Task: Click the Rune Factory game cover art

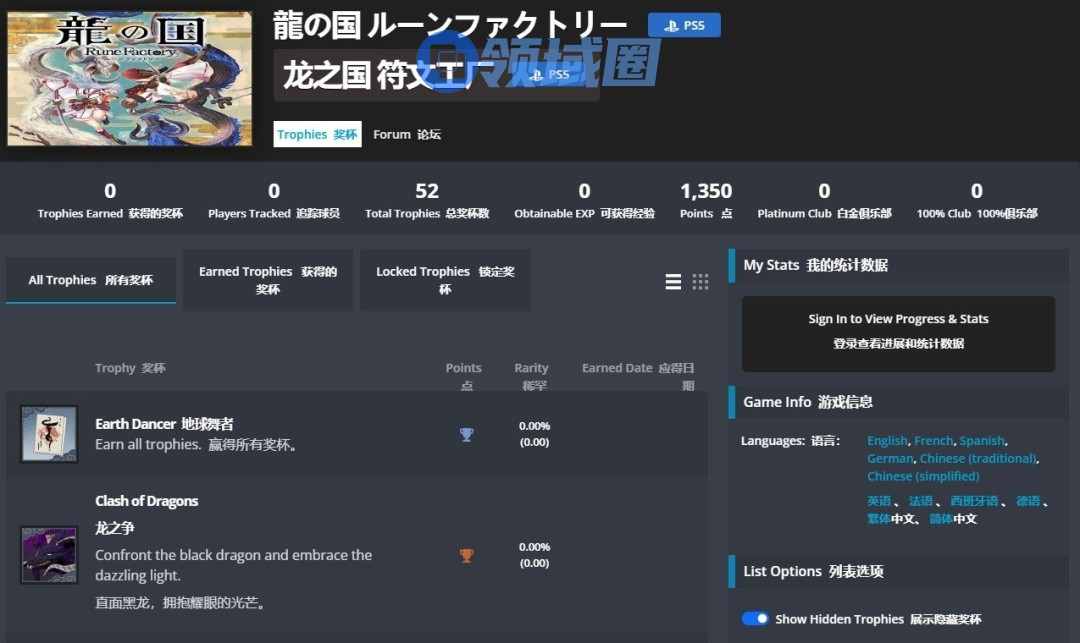Action: (x=129, y=78)
